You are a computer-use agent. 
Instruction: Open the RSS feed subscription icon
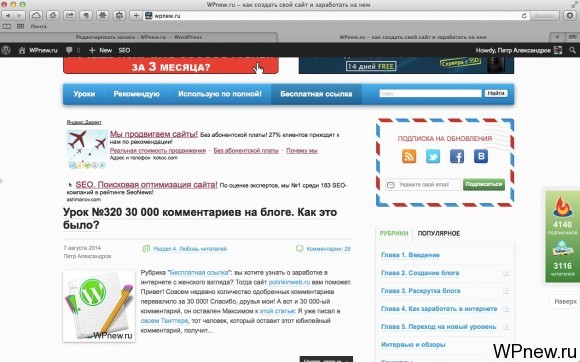pyautogui.click(x=409, y=156)
